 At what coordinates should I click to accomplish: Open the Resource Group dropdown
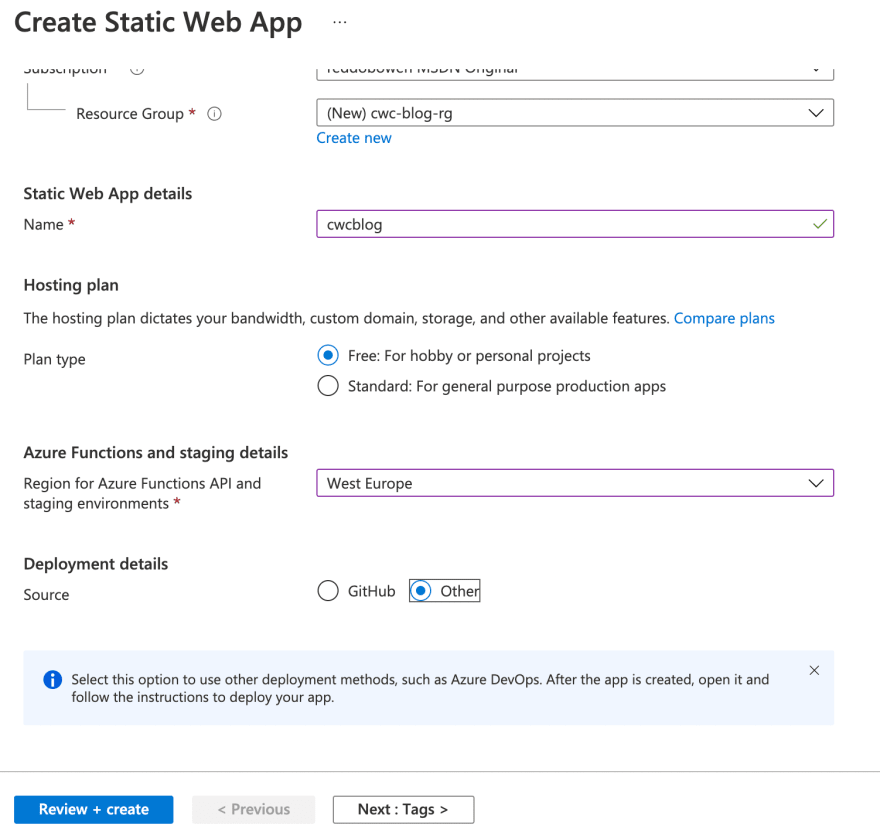pos(575,113)
